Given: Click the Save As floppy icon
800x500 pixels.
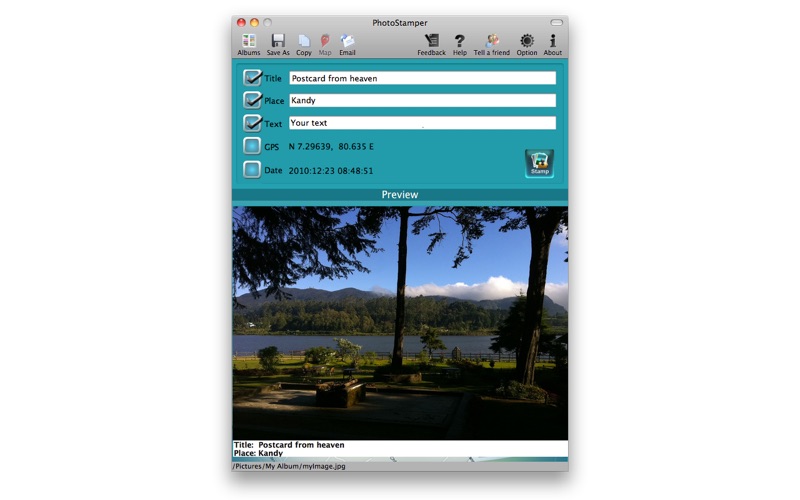Looking at the screenshot, I should pos(278,42).
